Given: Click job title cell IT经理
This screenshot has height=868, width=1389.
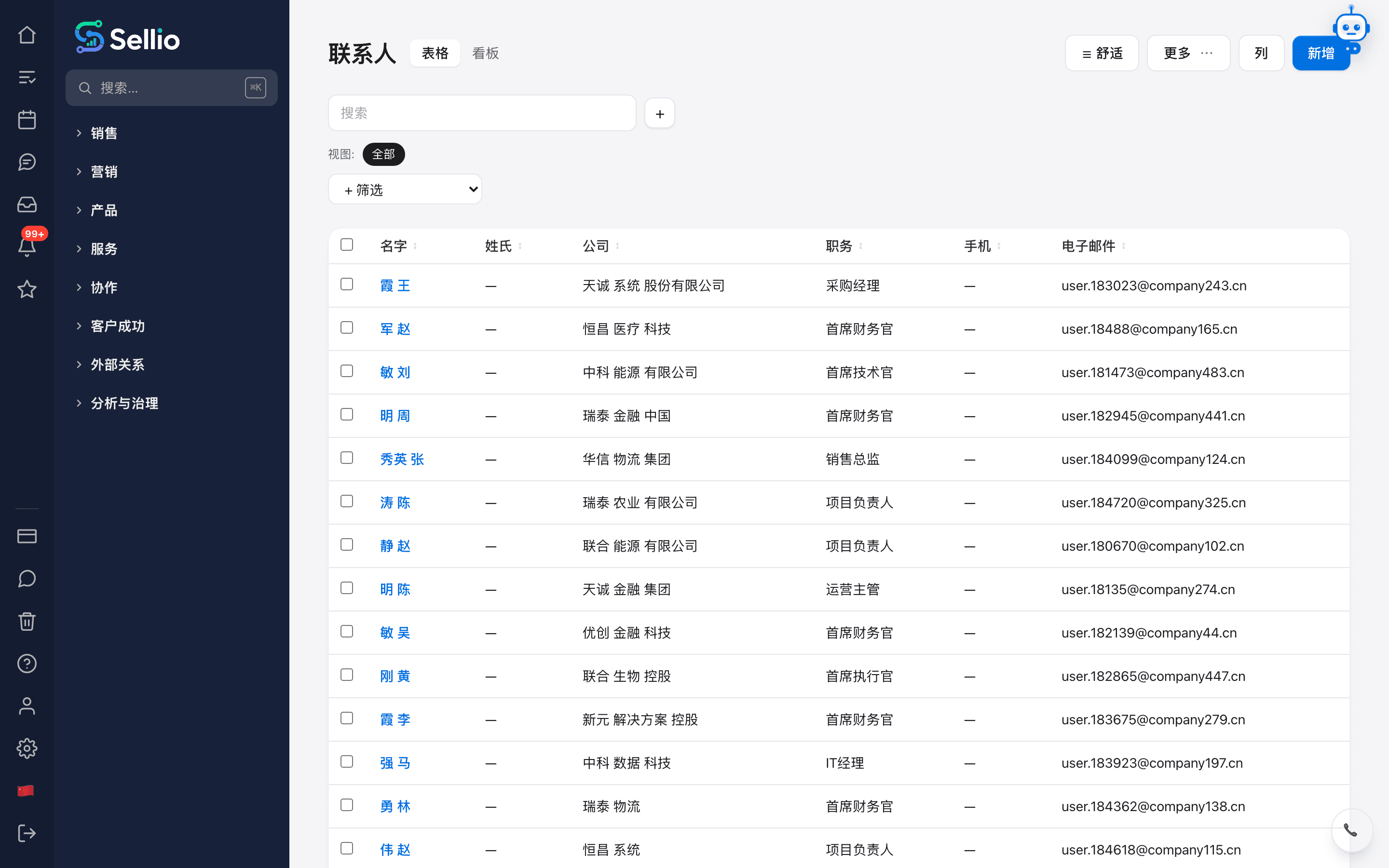Looking at the screenshot, I should [844, 763].
